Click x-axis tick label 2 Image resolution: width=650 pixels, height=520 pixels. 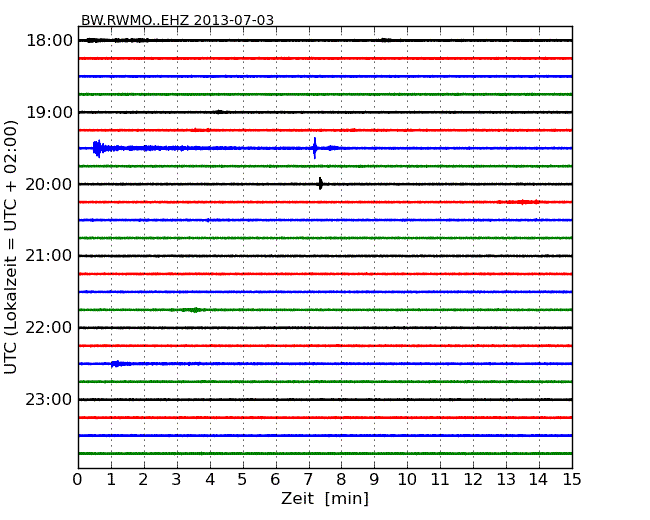point(143,480)
